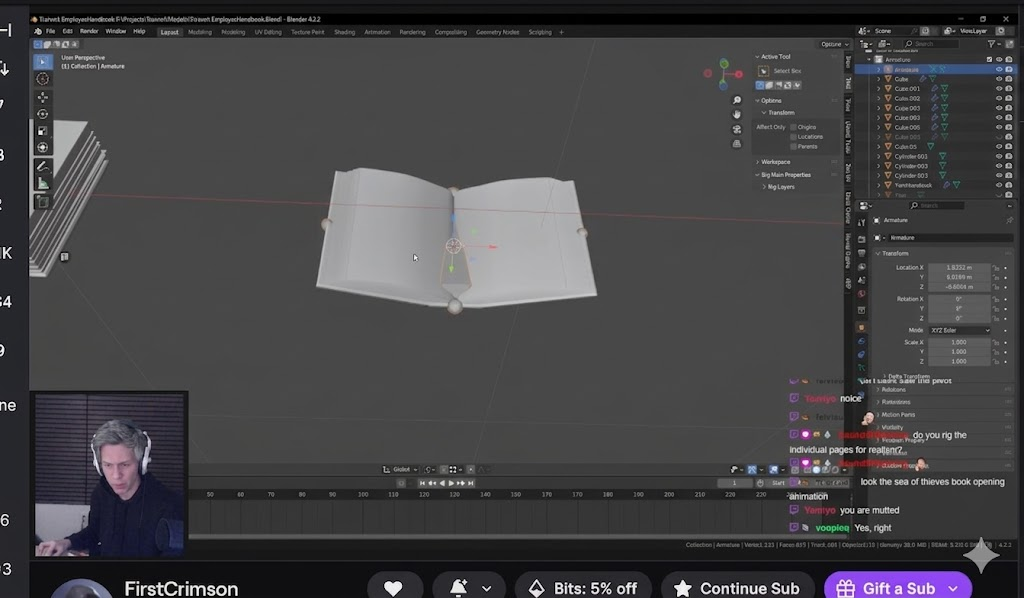Click the Scale X value field
Viewport: 1024px width, 598px height.
tap(959, 342)
